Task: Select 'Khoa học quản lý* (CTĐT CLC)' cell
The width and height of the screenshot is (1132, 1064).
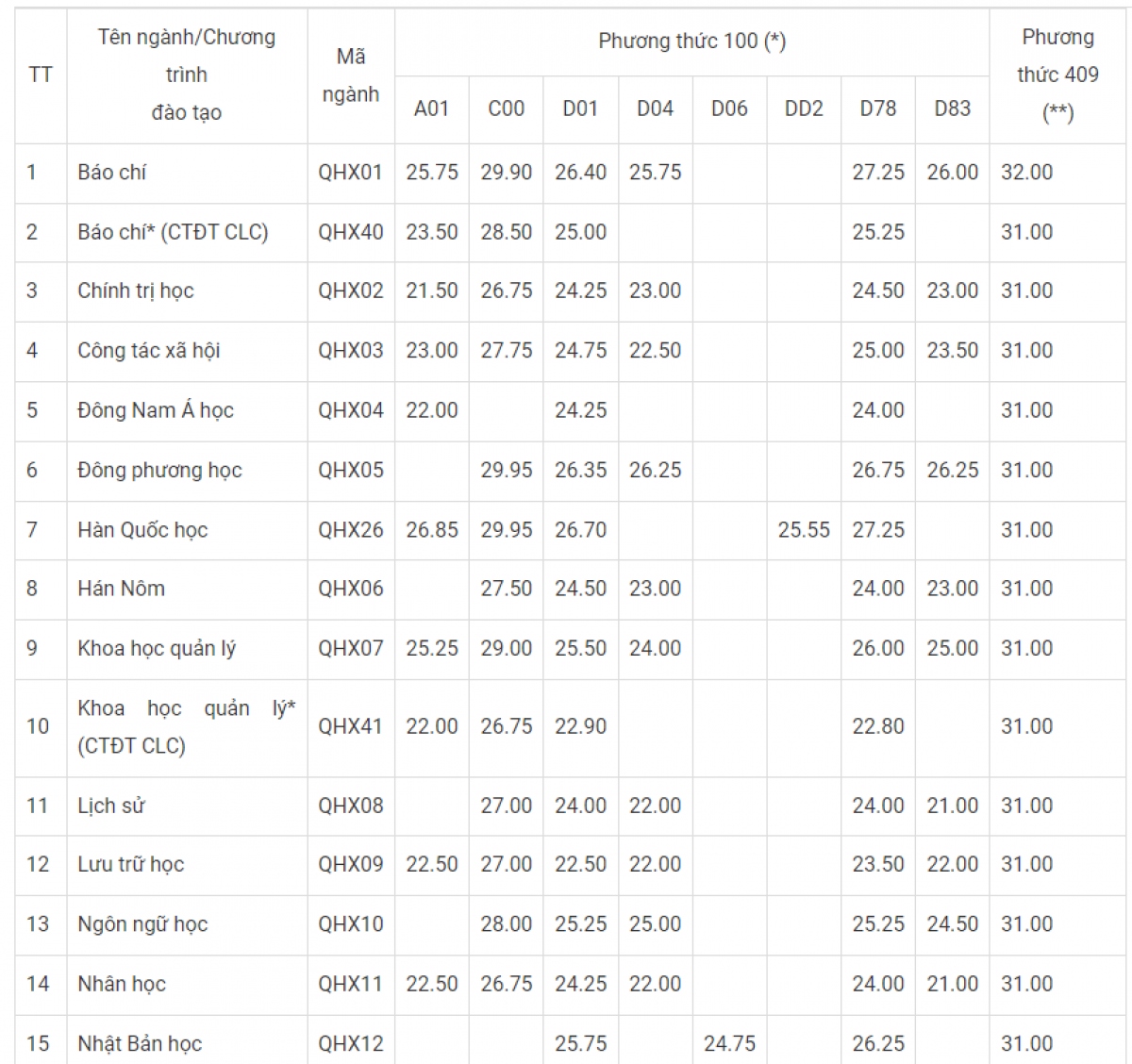Action: pyautogui.click(x=186, y=726)
